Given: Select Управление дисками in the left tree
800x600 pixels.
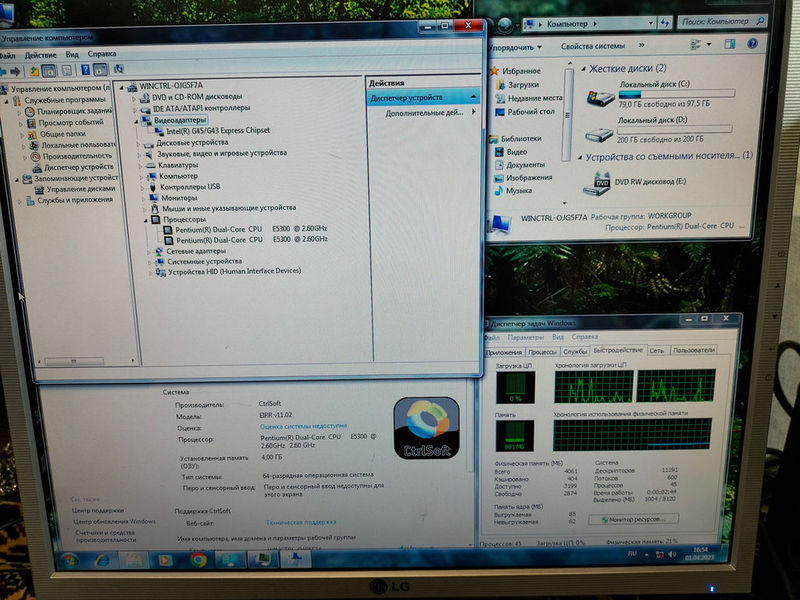Looking at the screenshot, I should tap(75, 189).
